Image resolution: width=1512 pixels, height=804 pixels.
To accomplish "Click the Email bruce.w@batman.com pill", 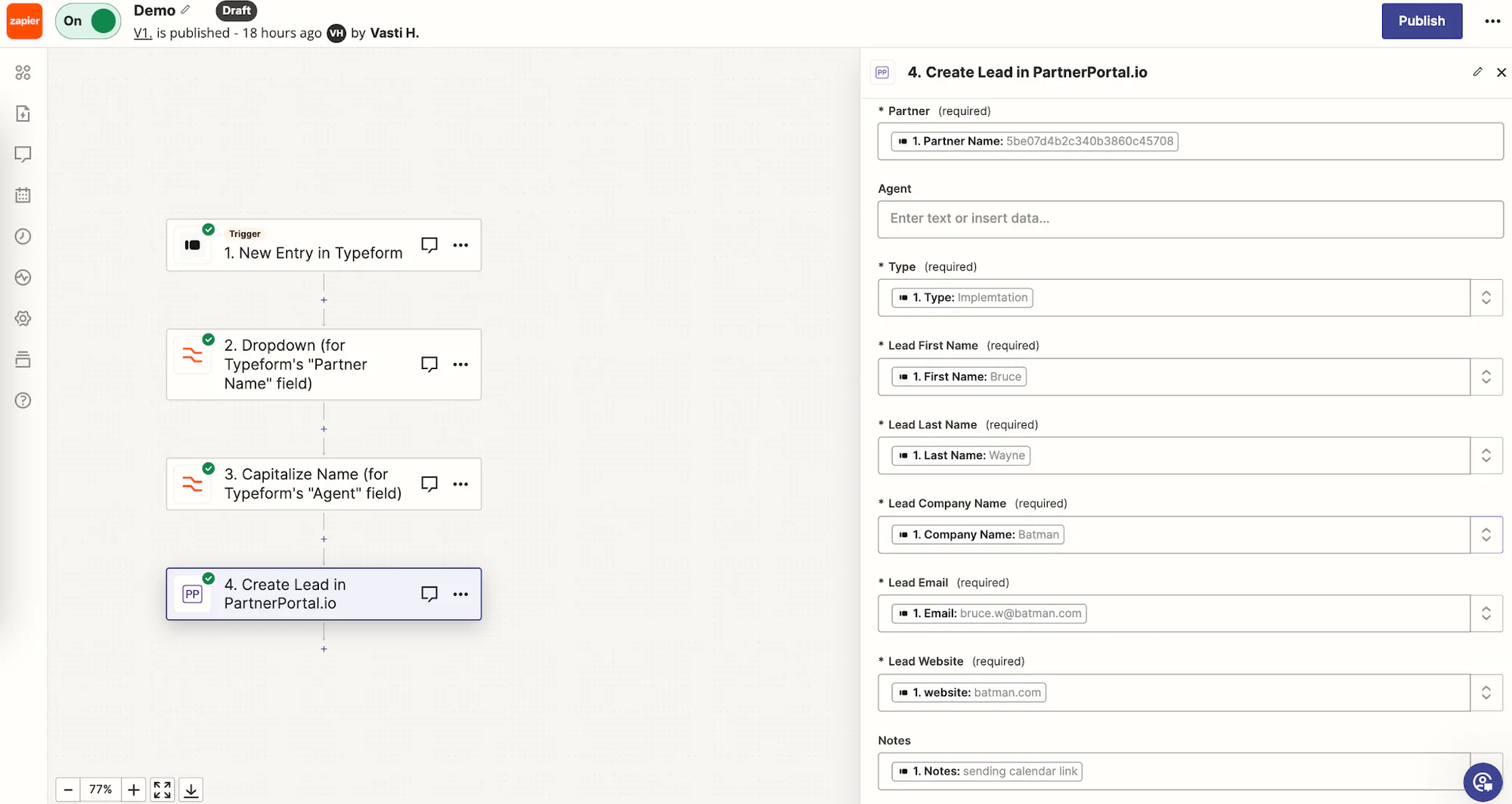I will [x=989, y=613].
